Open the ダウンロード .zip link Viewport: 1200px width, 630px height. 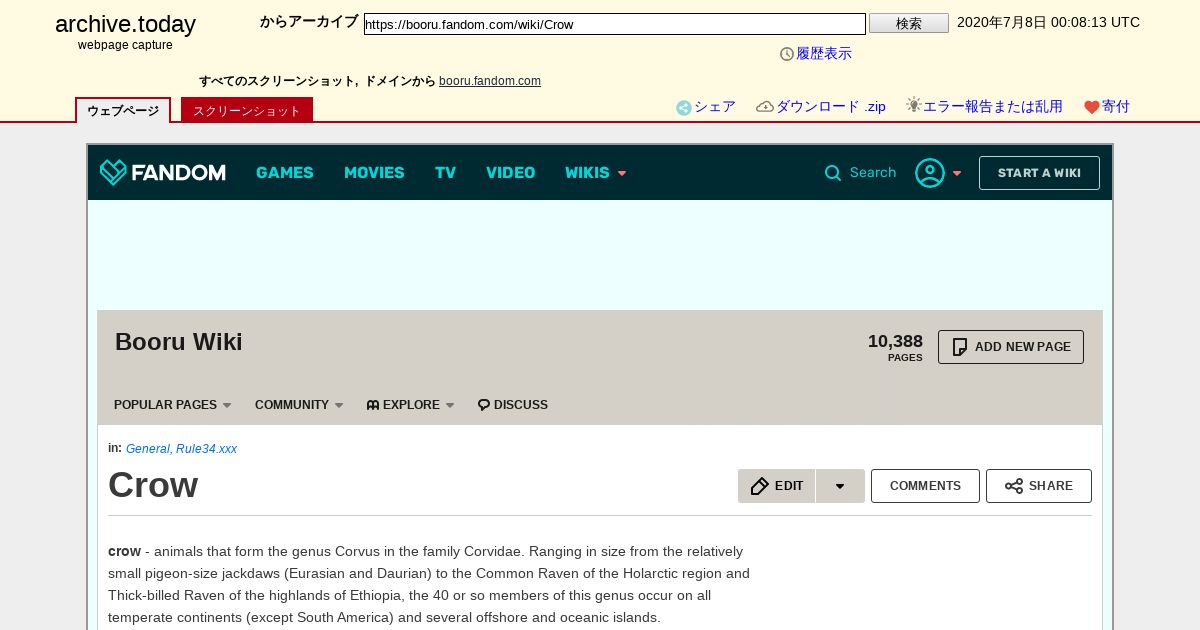click(831, 107)
